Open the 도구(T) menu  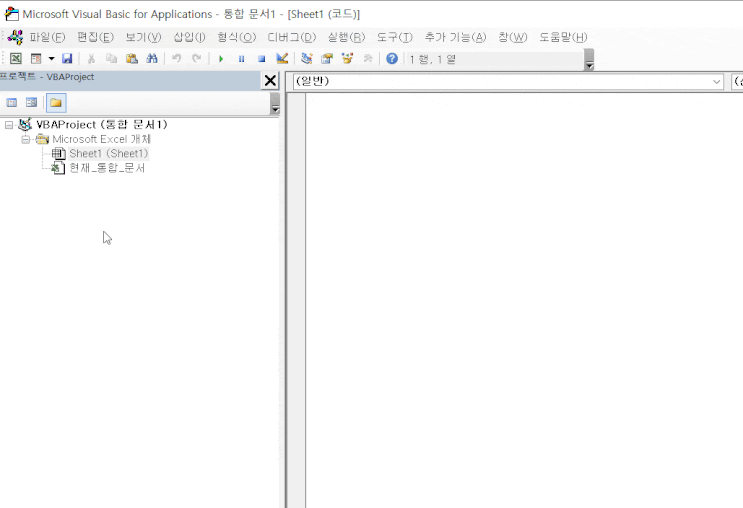tap(394, 37)
